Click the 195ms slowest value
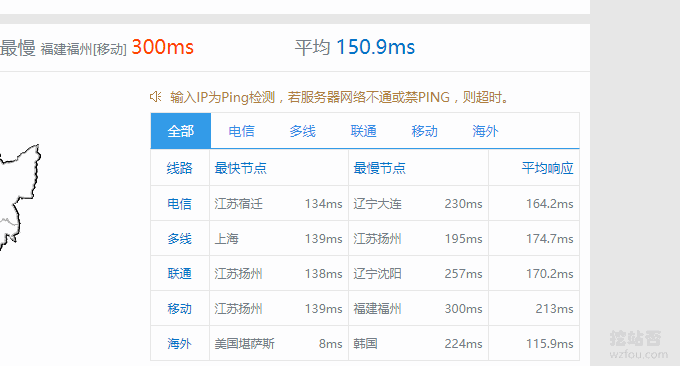Screen dimensions: 680x366 [463, 239]
